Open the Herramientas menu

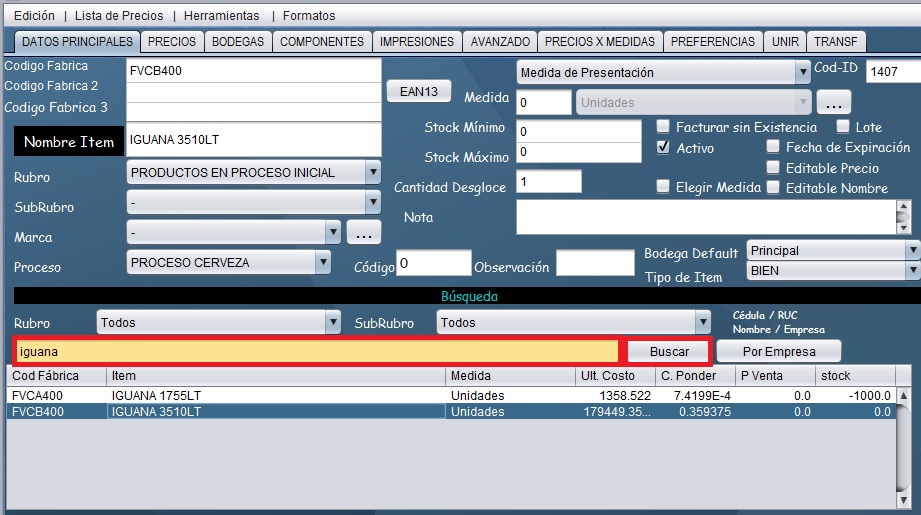(221, 16)
